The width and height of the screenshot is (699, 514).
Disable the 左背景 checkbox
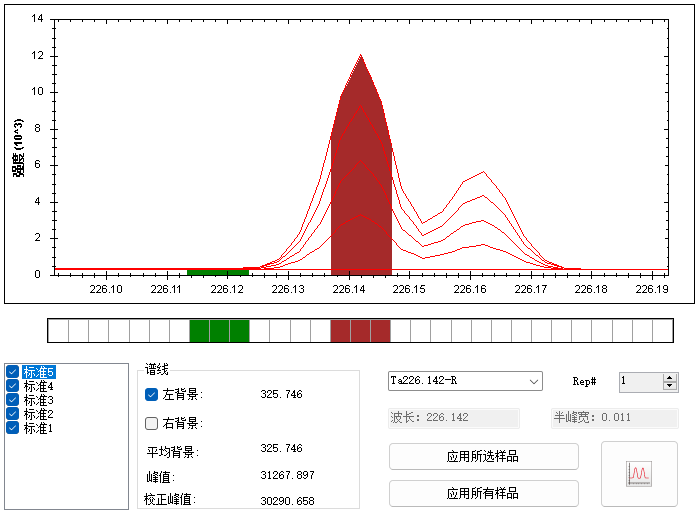(x=152, y=395)
